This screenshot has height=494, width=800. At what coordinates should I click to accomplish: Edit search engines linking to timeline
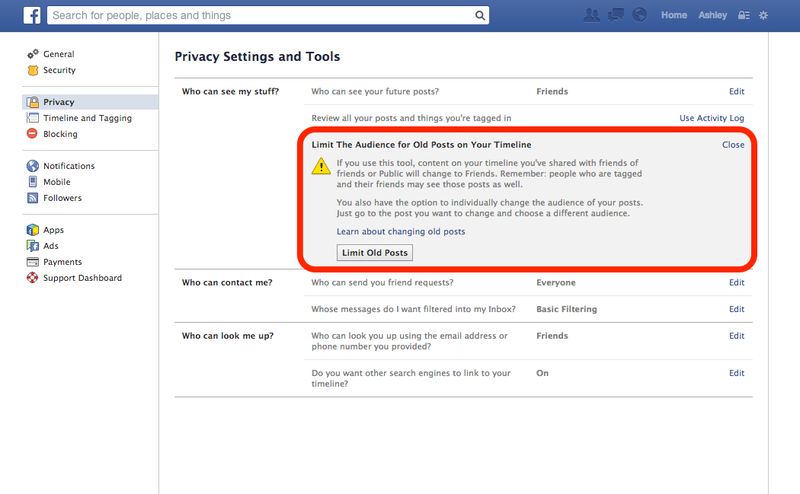click(x=736, y=373)
